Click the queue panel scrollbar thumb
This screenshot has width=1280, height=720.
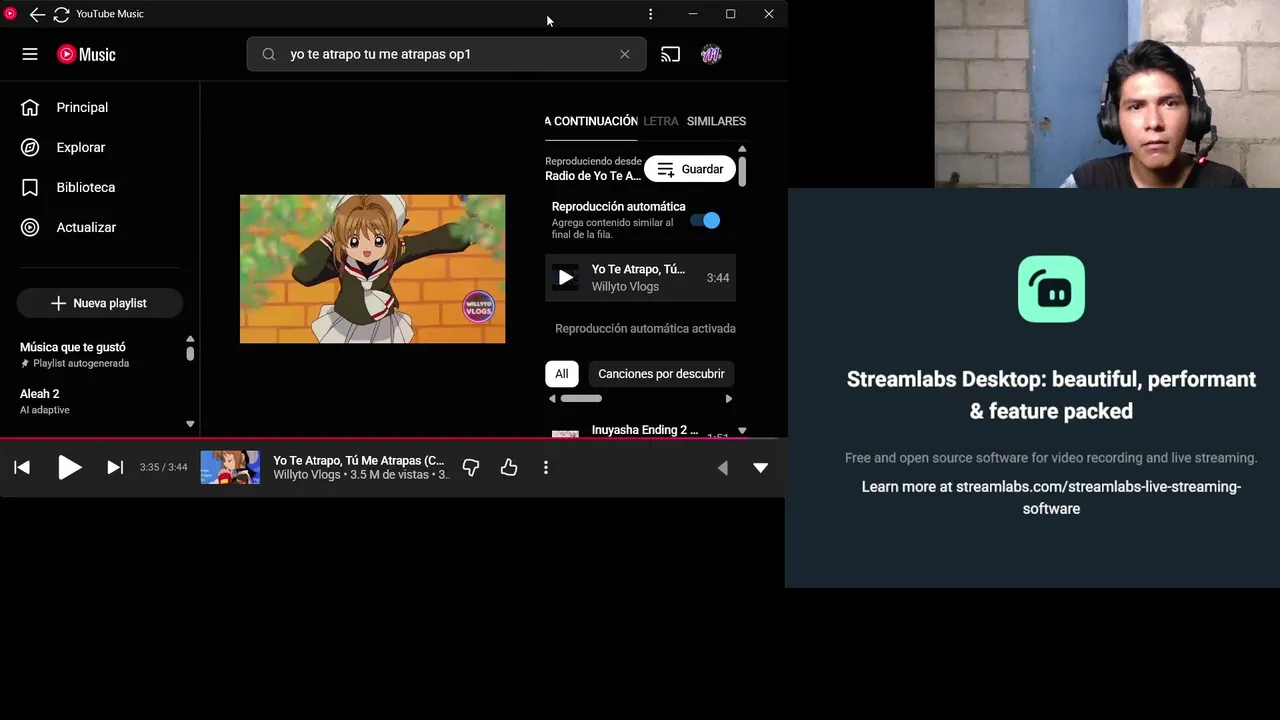coord(742,171)
